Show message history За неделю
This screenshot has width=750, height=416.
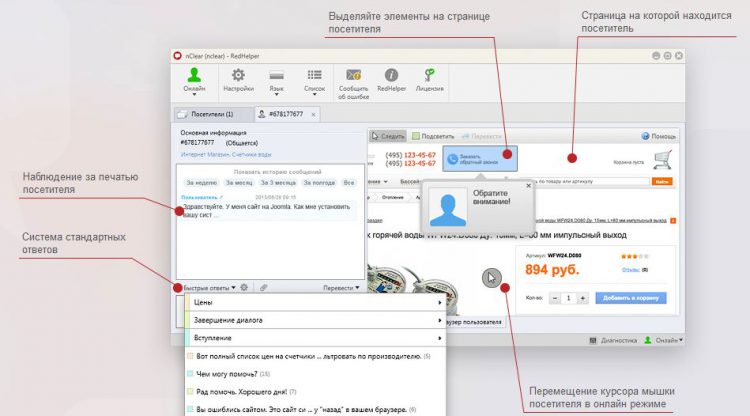(x=201, y=183)
